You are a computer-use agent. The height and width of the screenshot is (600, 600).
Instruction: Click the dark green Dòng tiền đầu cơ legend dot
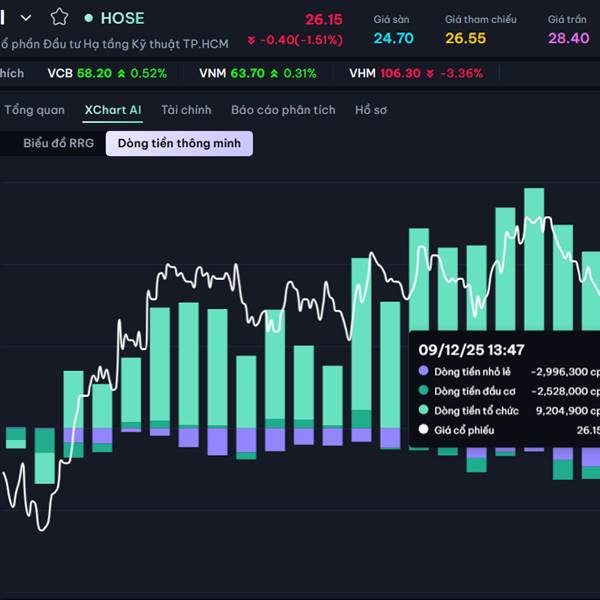[x=422, y=391]
